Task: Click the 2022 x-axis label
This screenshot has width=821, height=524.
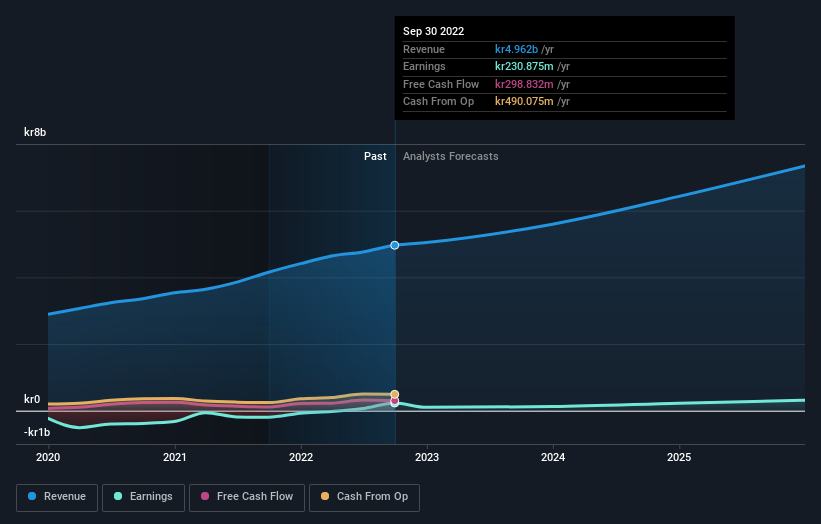Action: tap(301, 457)
